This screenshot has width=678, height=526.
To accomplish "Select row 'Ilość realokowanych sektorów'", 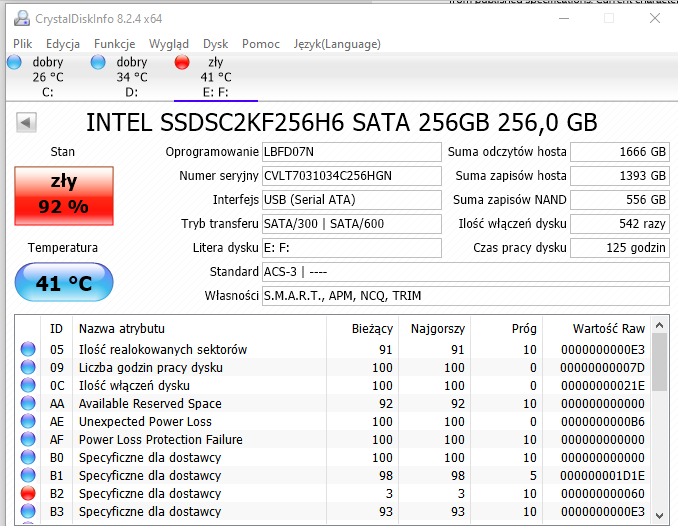I will point(333,349).
